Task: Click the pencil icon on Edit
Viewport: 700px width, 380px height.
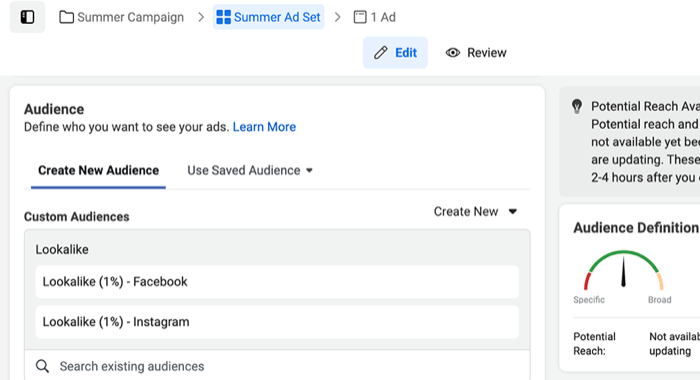Action: pos(380,53)
